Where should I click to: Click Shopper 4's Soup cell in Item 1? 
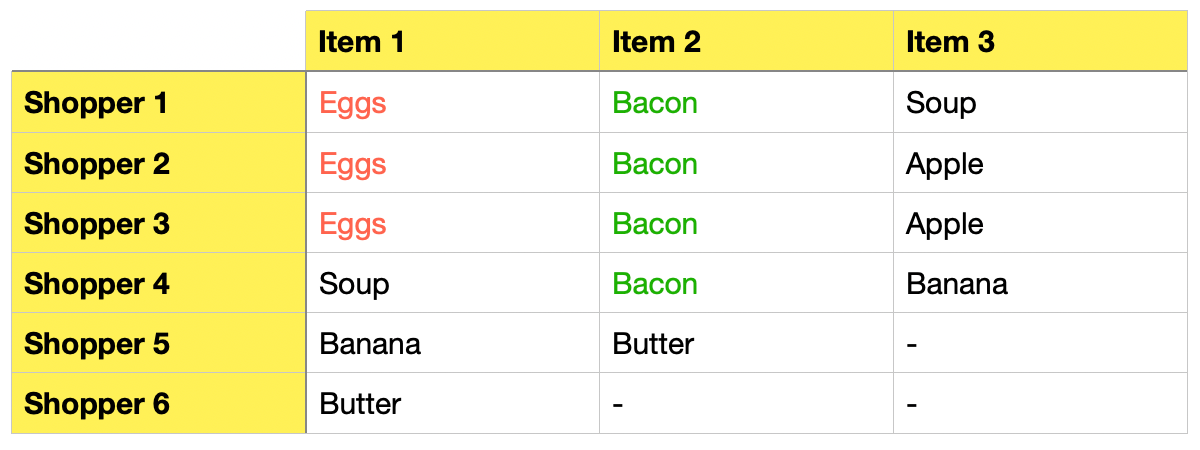coord(453,283)
